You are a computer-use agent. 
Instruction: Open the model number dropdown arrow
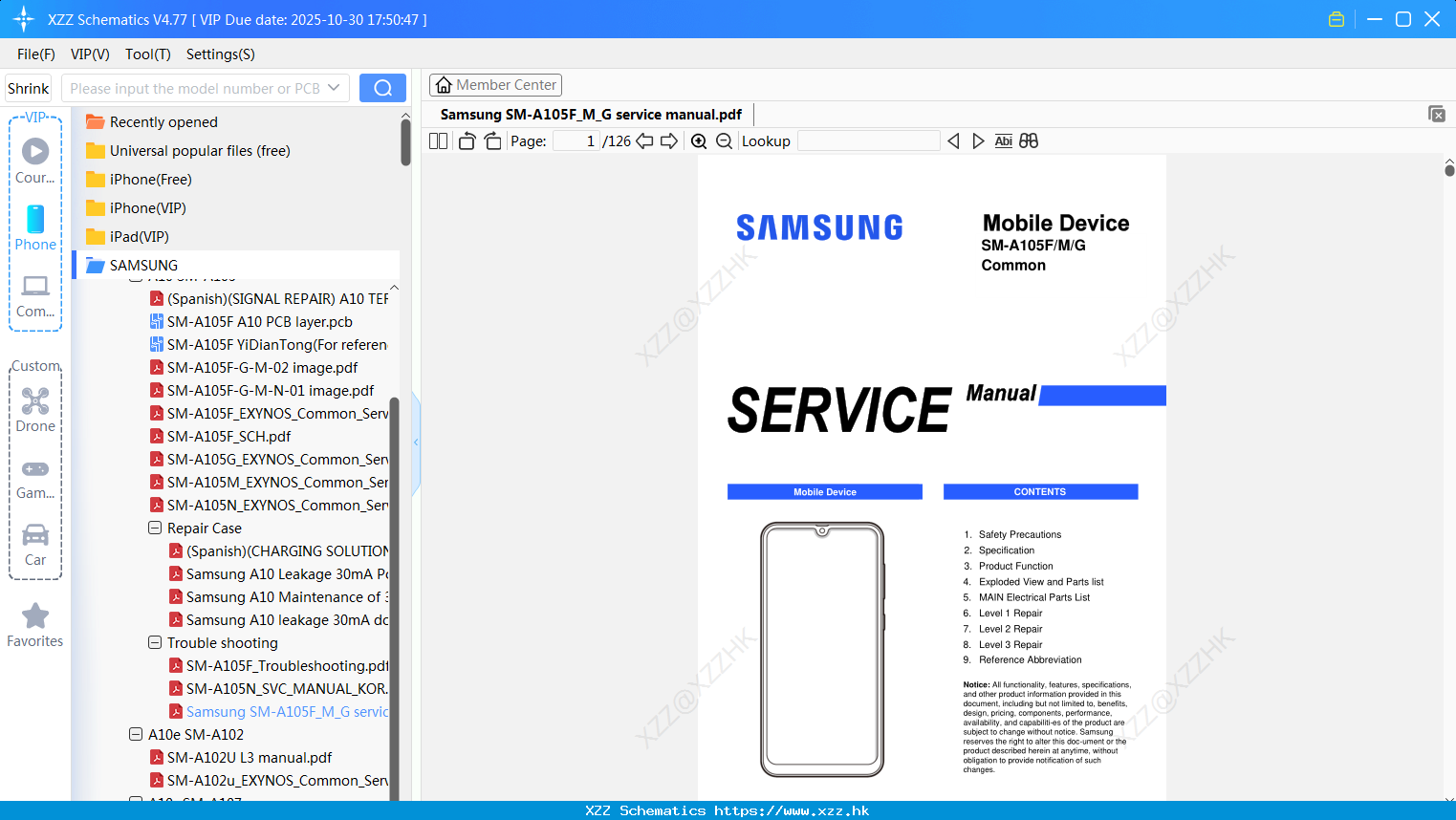pos(334,88)
